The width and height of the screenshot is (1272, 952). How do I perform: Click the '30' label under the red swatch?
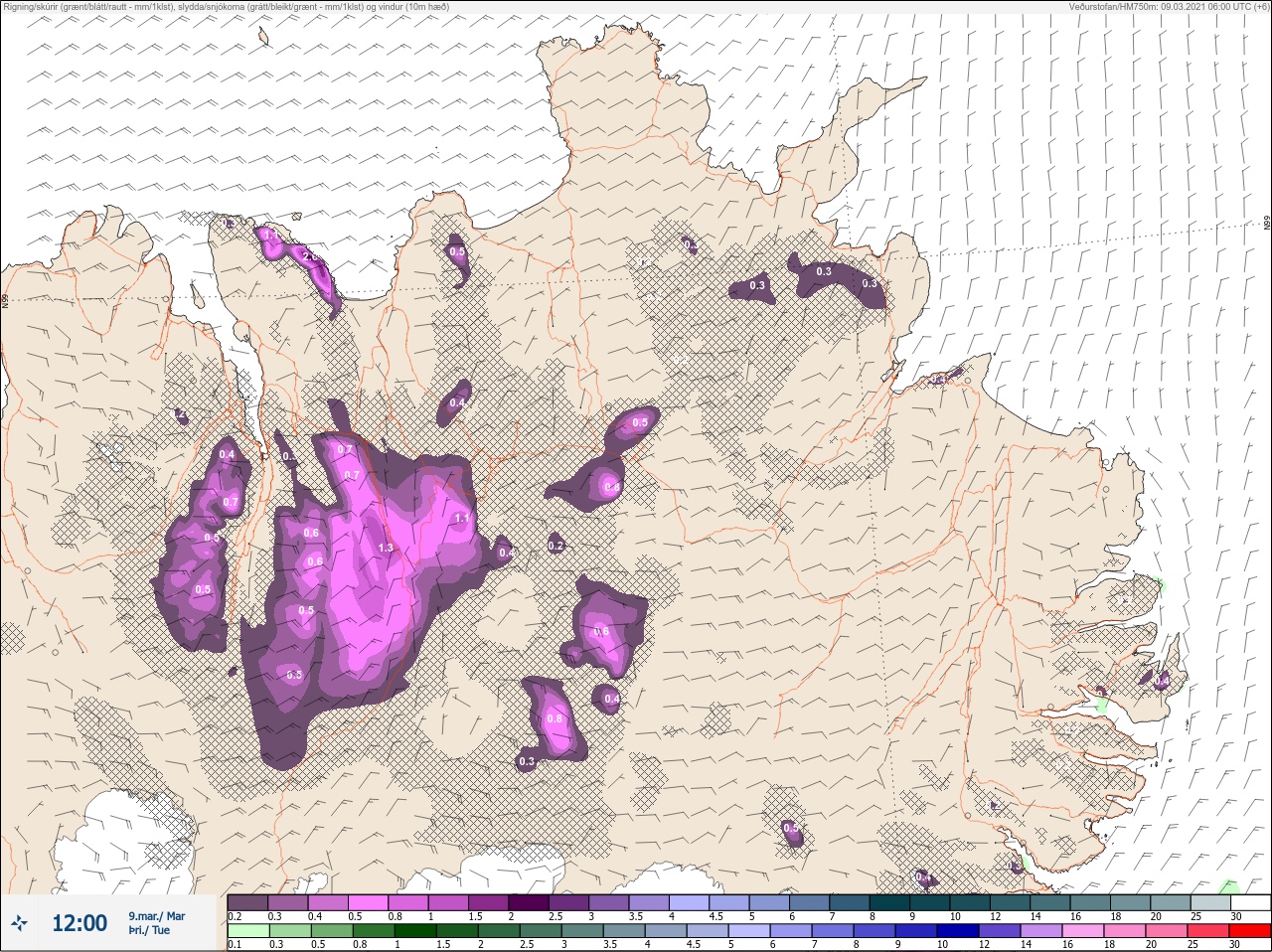pos(1235,945)
